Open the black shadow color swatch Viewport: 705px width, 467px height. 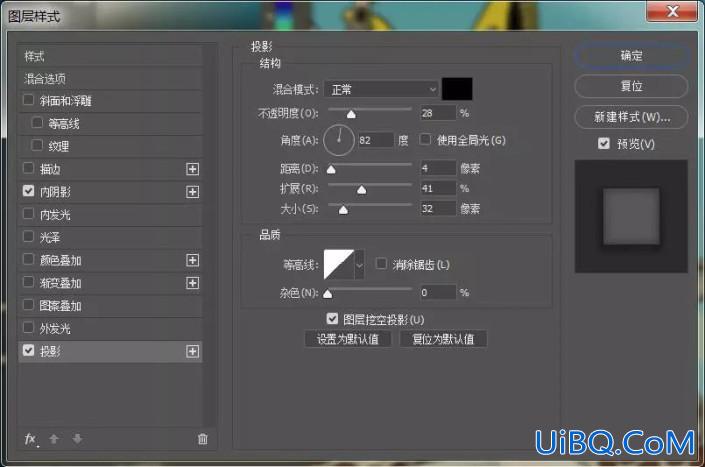(x=457, y=89)
